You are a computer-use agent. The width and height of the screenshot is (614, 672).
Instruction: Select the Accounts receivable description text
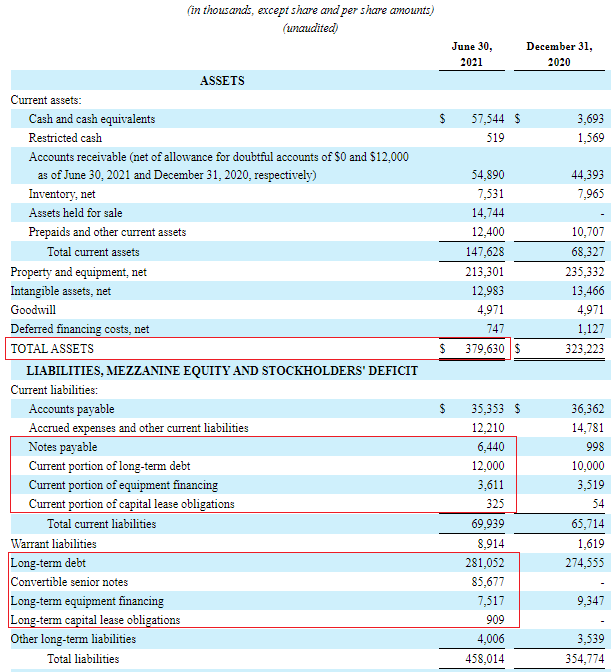pos(219,166)
